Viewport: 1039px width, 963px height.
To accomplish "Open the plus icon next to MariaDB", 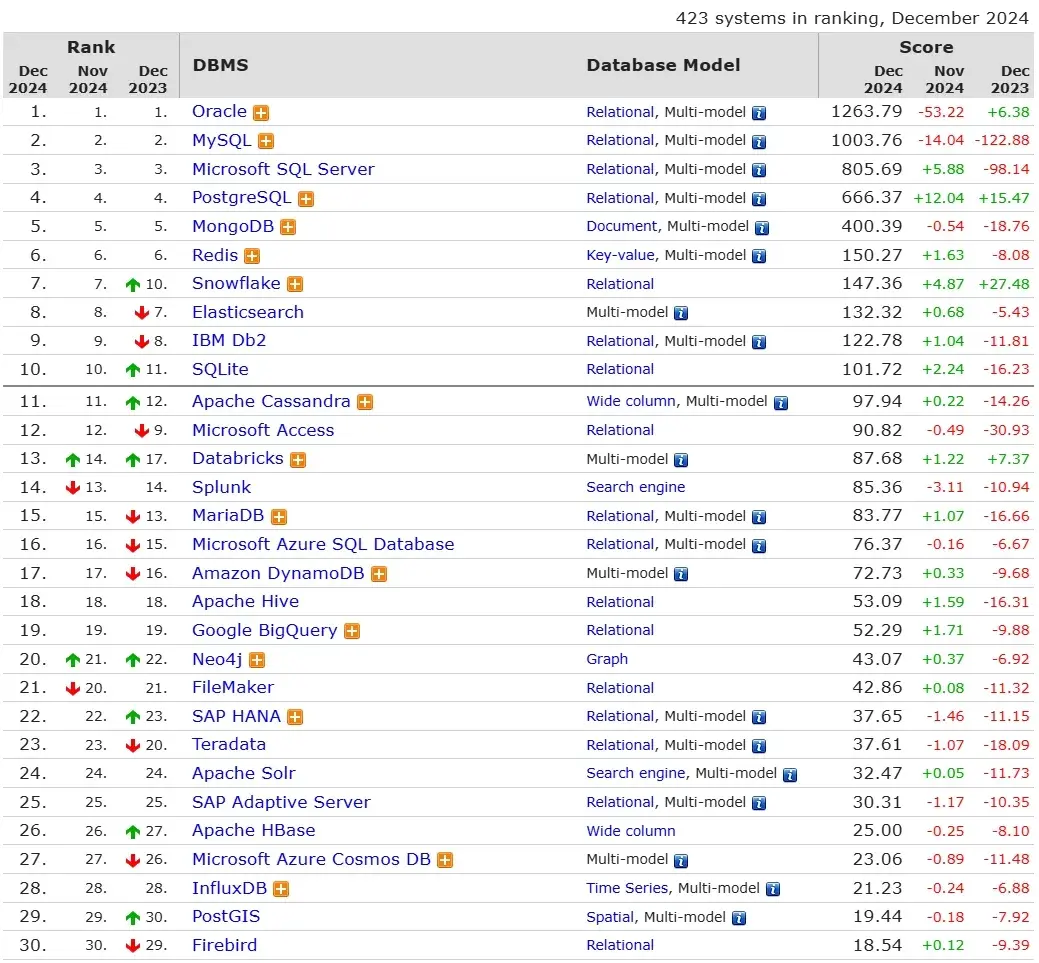I will (279, 517).
